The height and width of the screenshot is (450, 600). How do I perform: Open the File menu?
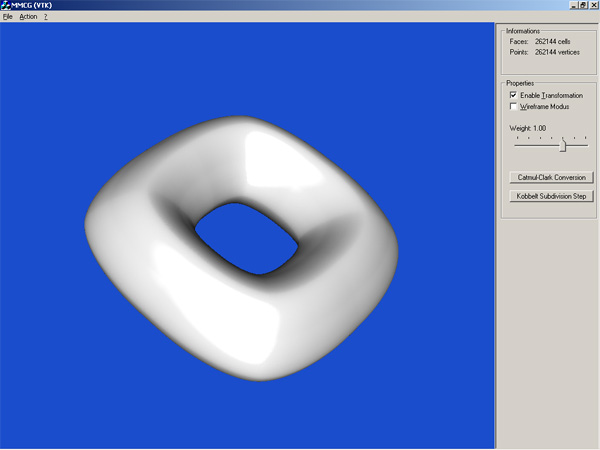click(8, 17)
